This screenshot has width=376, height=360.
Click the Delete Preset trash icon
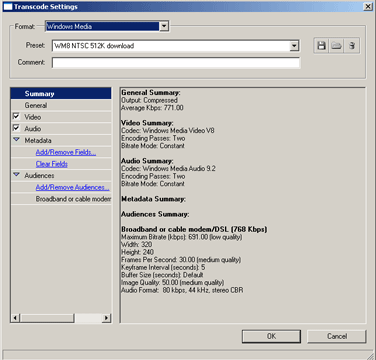point(352,46)
